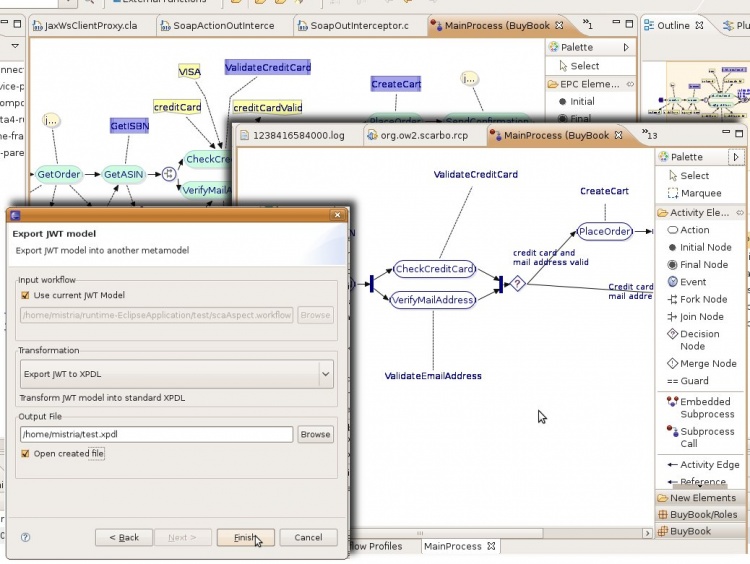Toggle the Use current JWT Model checkbox
Screen dimensions: 750x564
[x=26, y=295]
